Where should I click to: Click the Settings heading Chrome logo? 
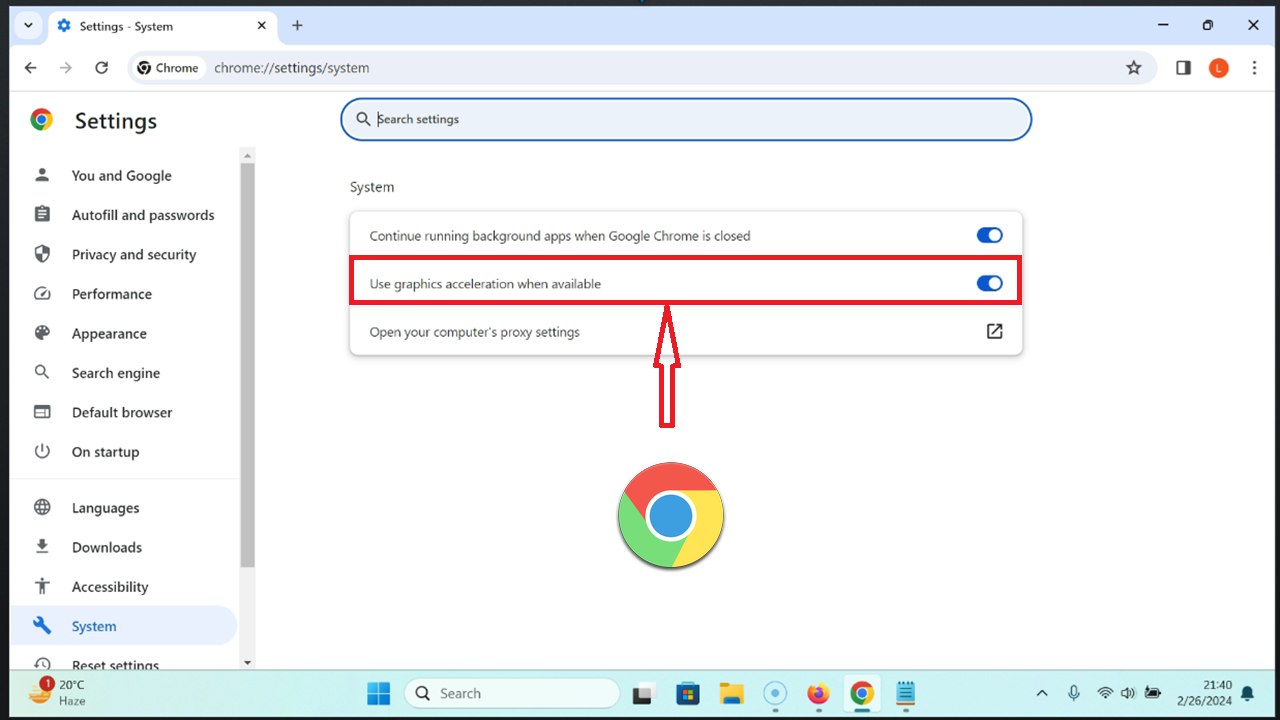[41, 120]
